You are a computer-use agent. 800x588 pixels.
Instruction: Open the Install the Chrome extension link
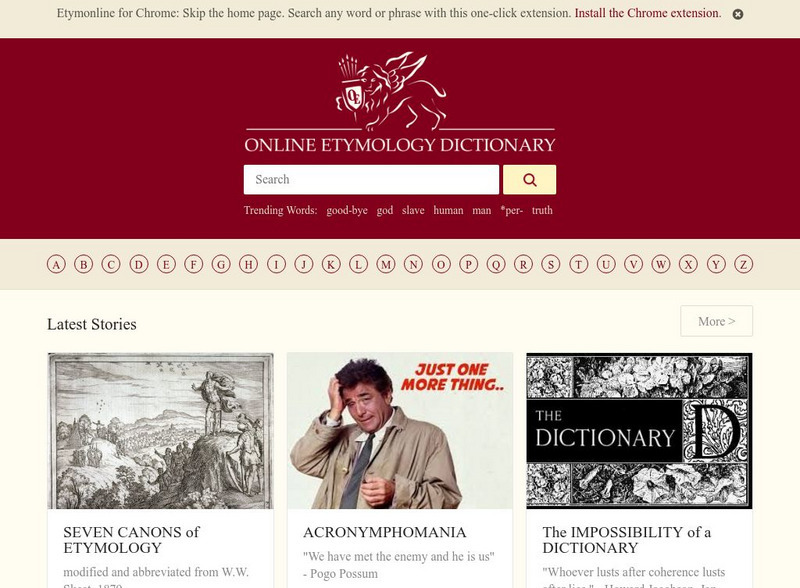[x=648, y=13]
